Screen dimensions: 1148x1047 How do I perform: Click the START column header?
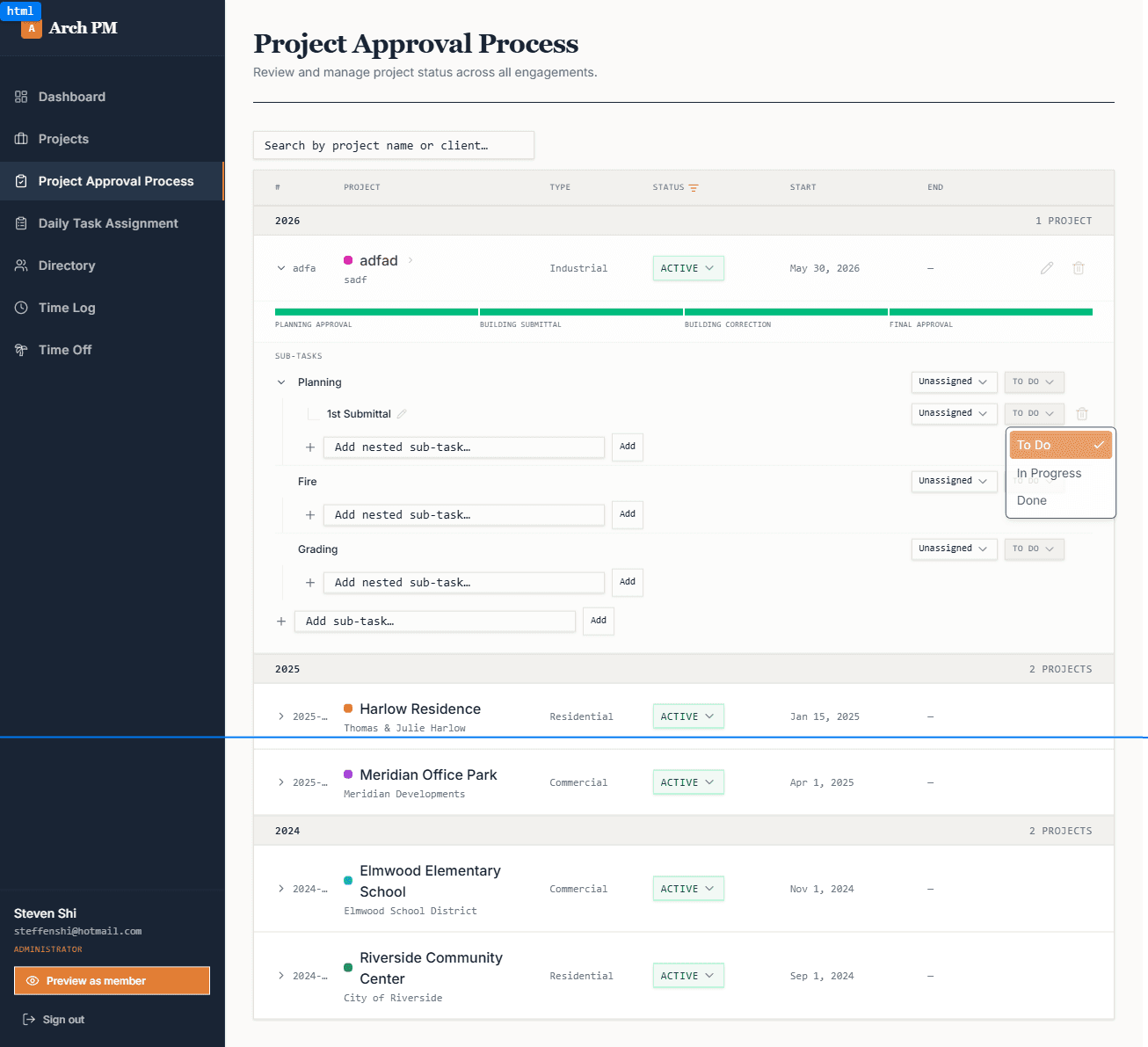803,187
